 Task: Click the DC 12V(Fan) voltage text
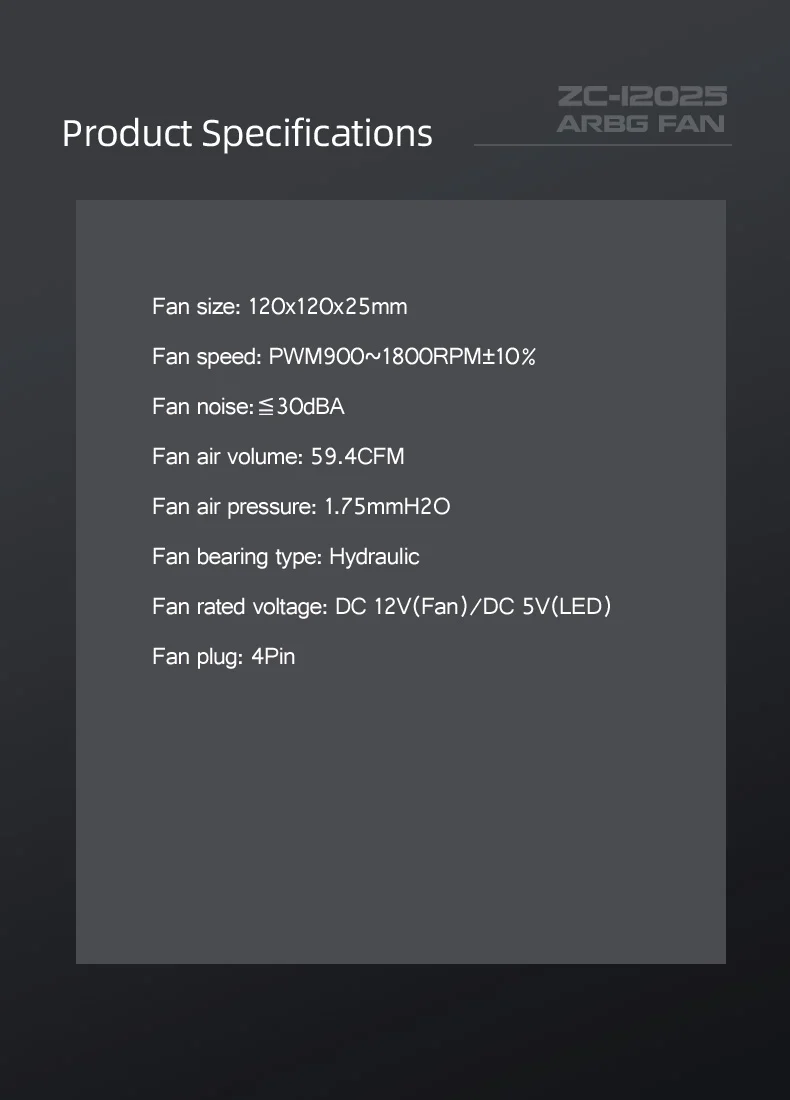401,607
